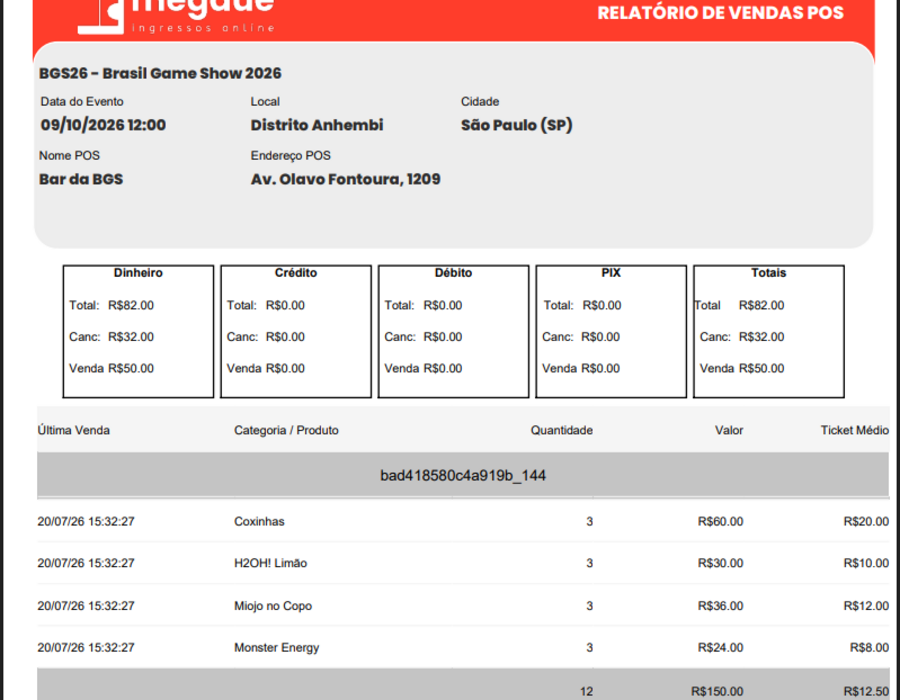Click the event date 09/10/2026 12:00
This screenshot has height=700, width=900.
[103, 125]
